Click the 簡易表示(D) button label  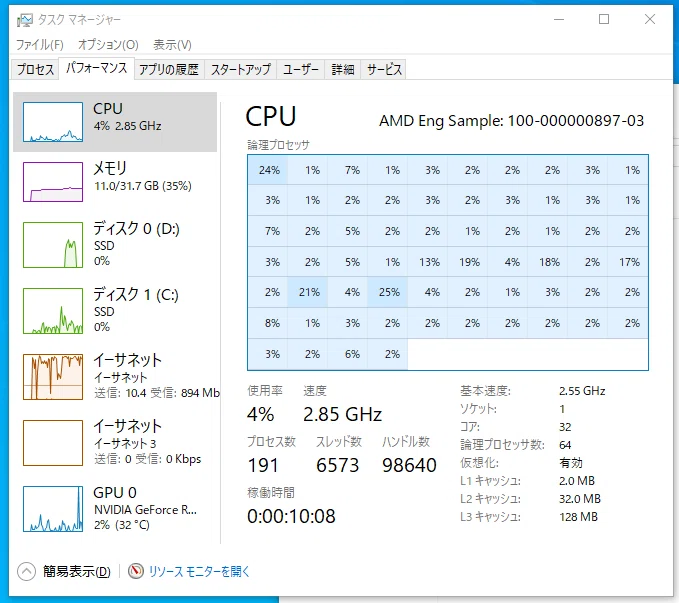point(77,571)
